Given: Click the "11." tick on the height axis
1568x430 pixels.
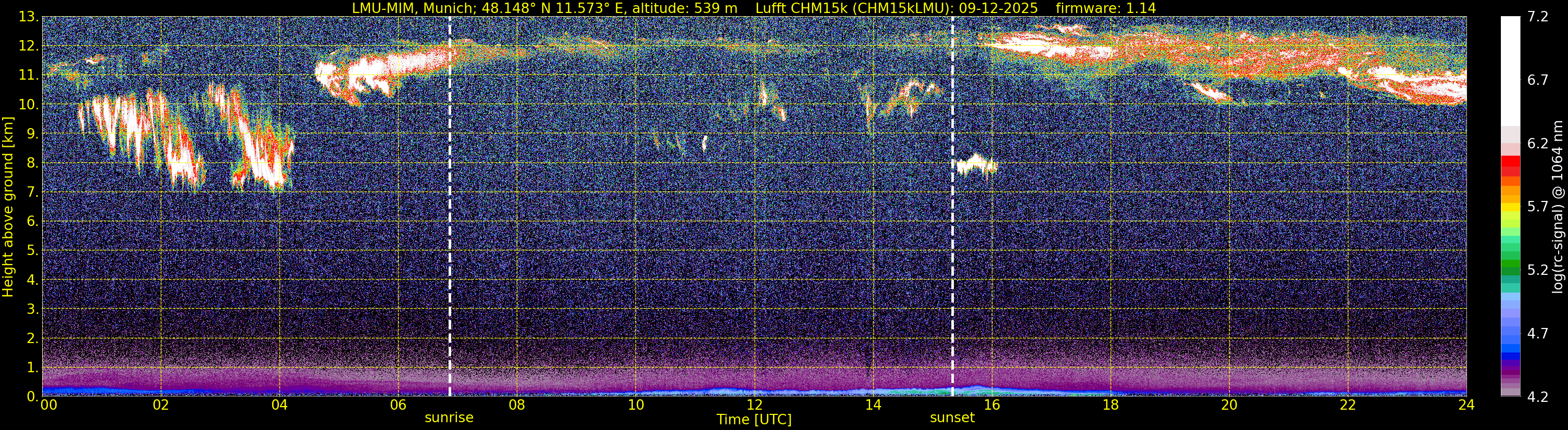Looking at the screenshot, I should (29, 75).
